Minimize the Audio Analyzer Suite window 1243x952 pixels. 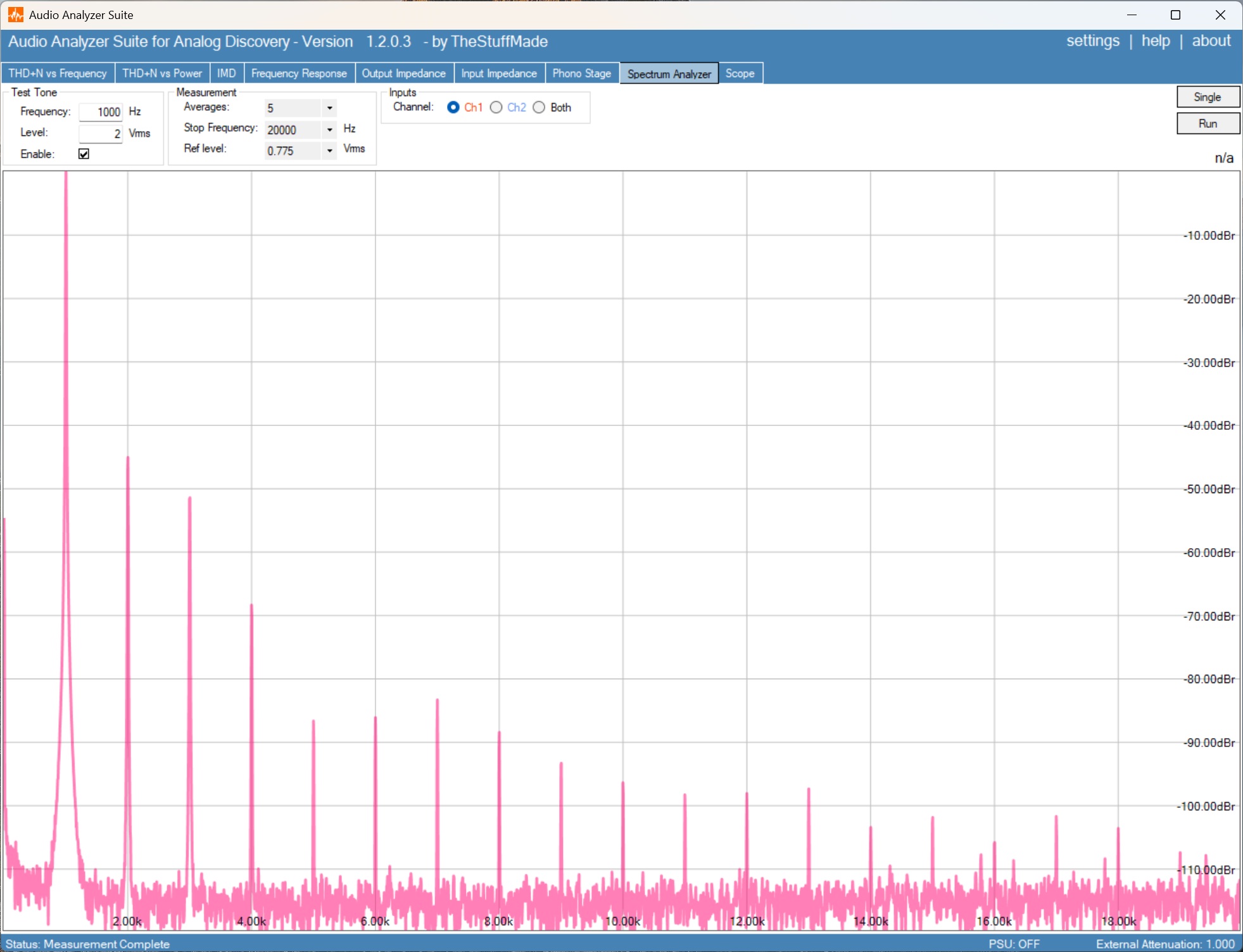(1132, 15)
